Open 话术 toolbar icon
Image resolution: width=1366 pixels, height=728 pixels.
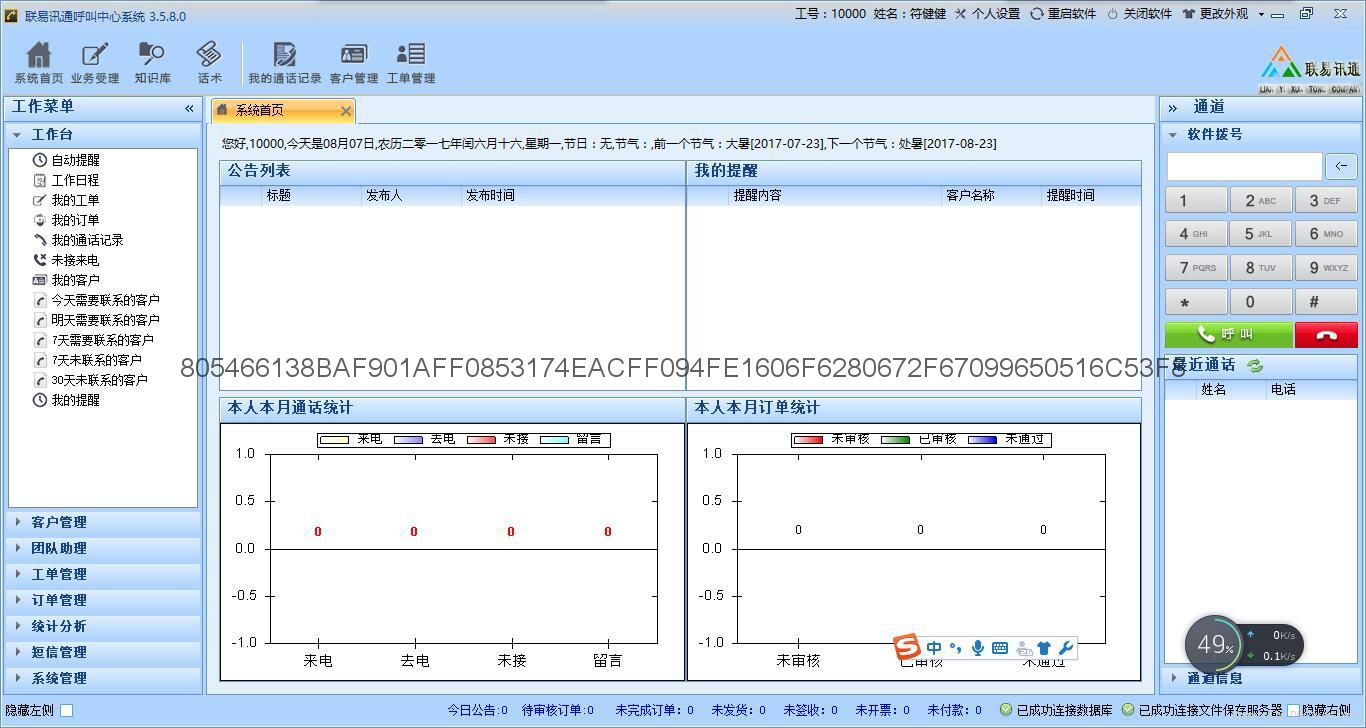coord(209,62)
